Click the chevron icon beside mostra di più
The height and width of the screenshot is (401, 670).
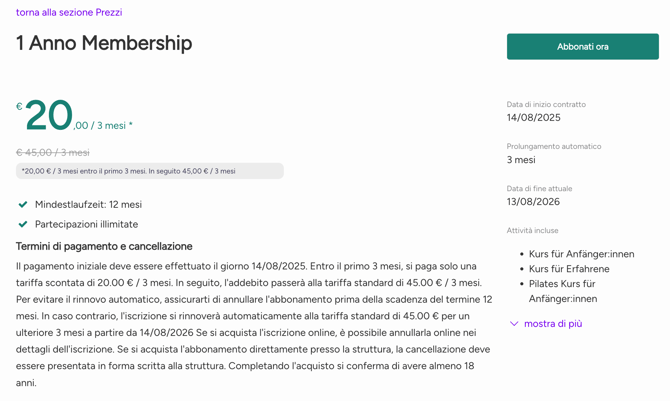click(x=514, y=324)
